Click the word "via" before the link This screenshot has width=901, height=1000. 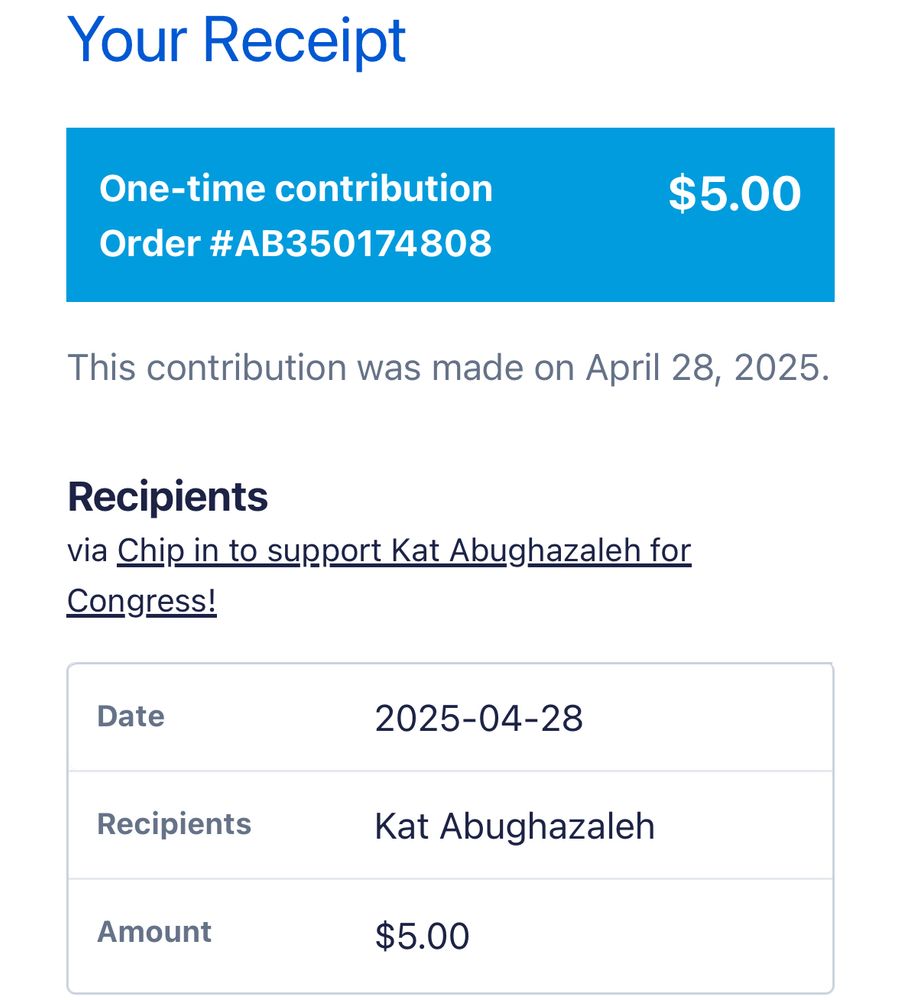87,551
